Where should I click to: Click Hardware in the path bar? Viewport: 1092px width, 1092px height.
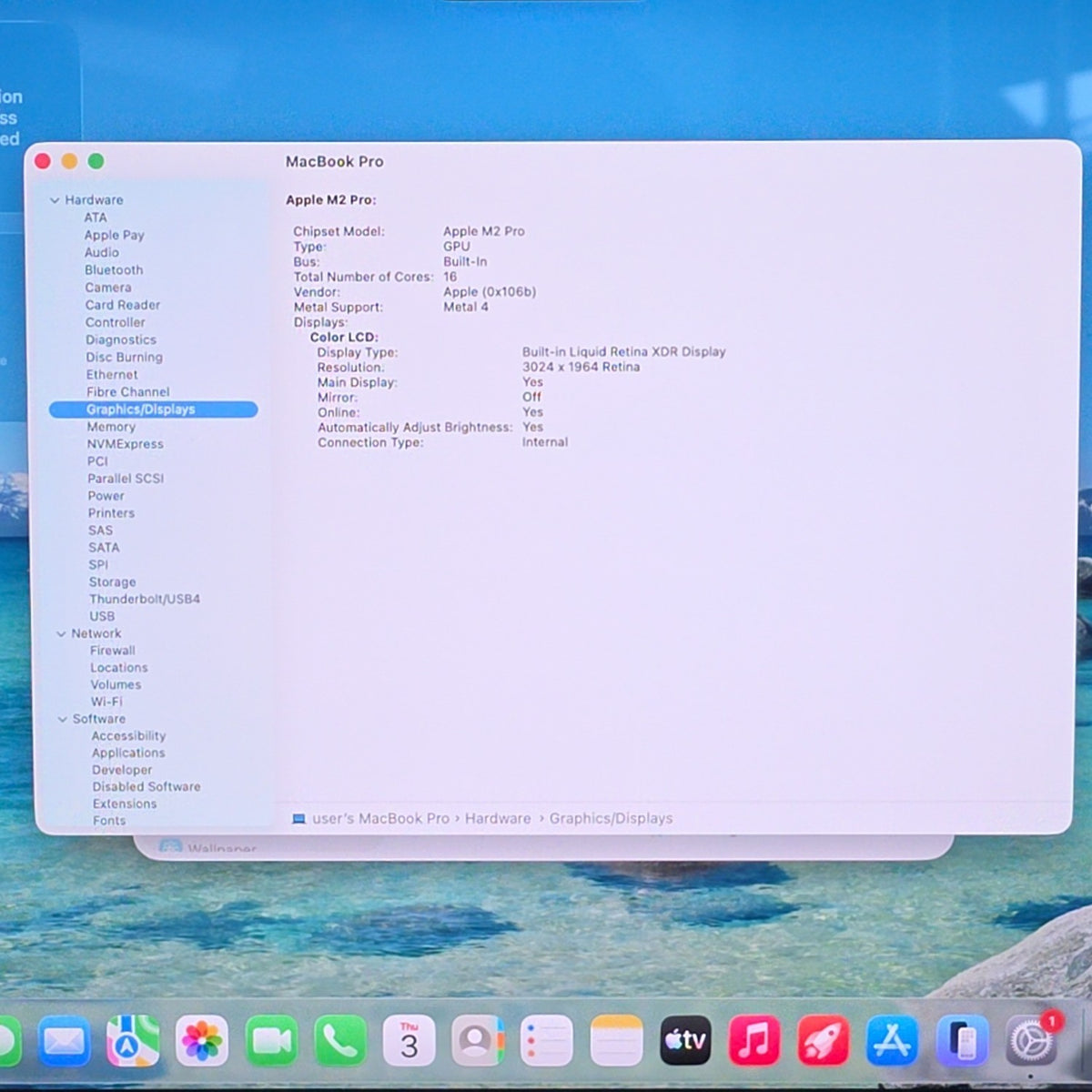coord(498,819)
